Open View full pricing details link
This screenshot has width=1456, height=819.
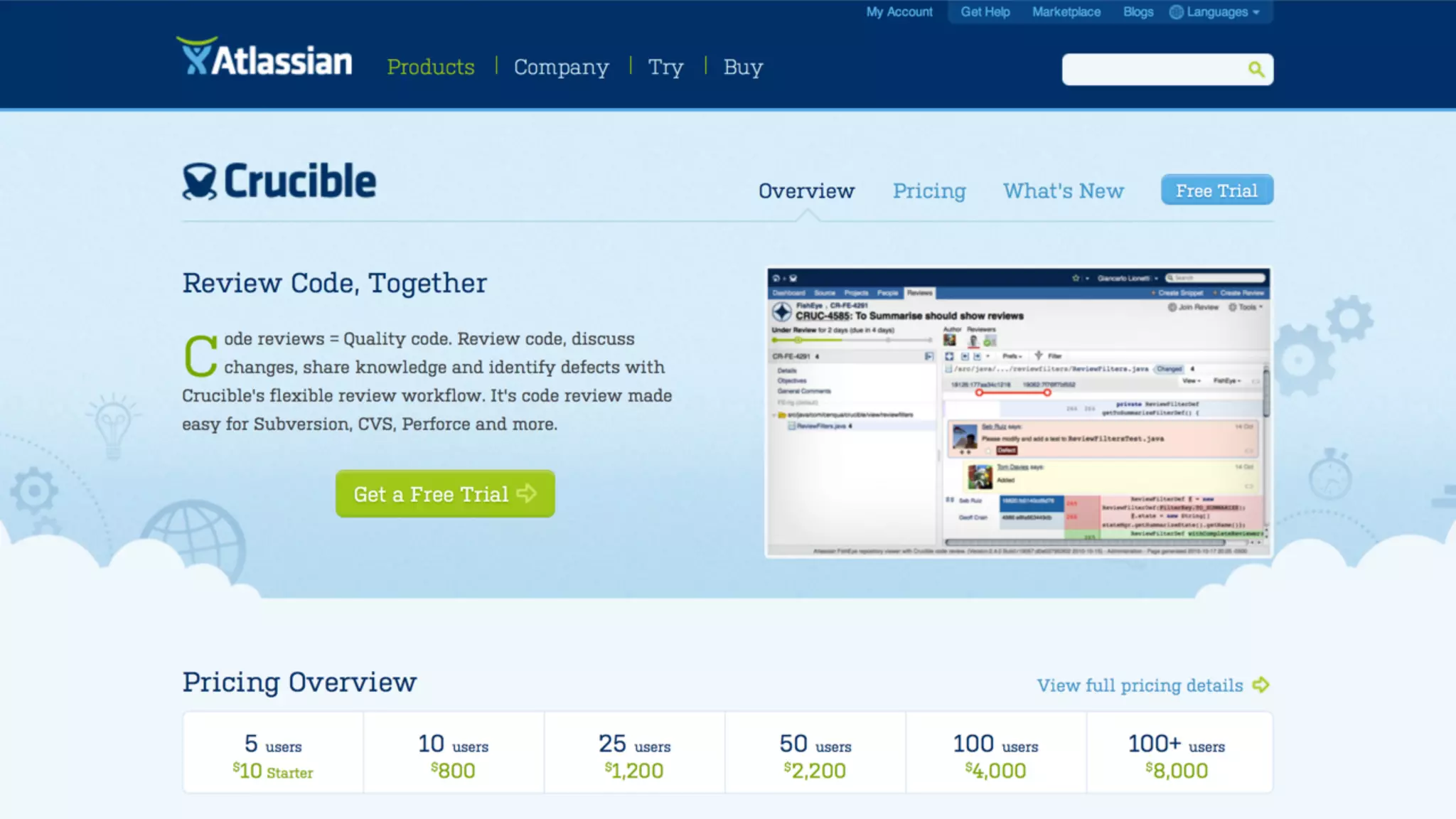[1139, 685]
